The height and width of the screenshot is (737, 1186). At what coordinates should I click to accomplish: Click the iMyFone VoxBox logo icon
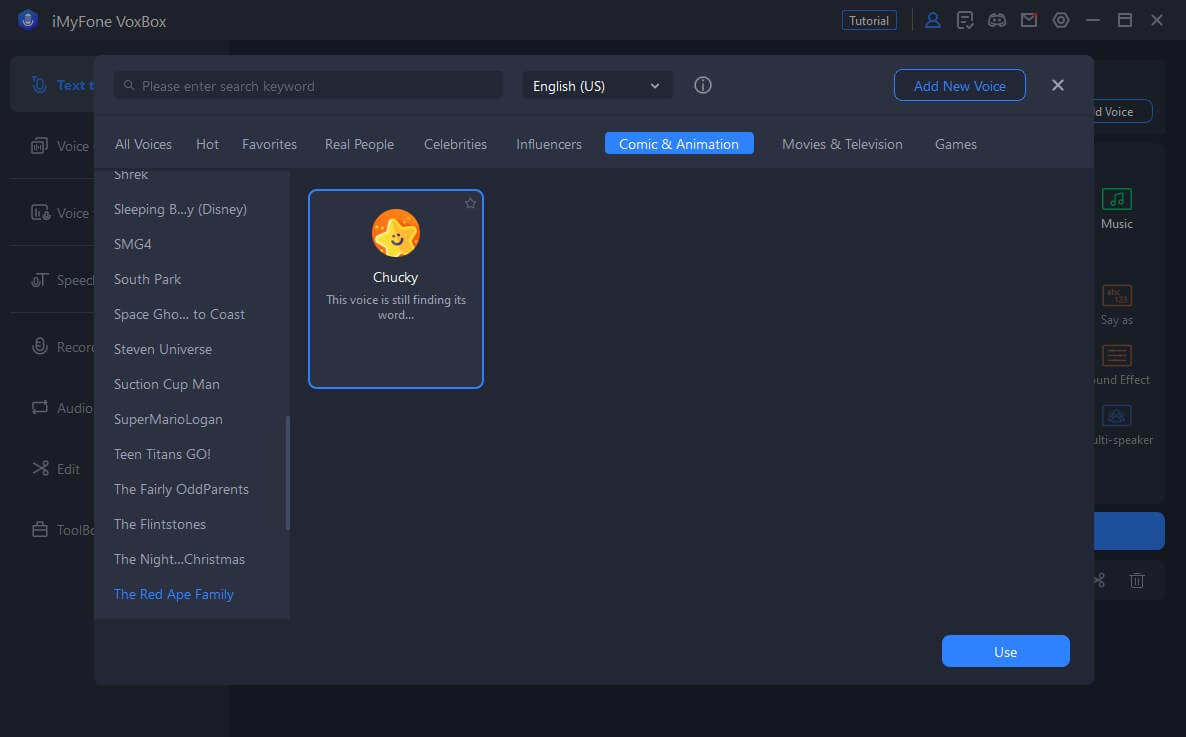(x=28, y=20)
